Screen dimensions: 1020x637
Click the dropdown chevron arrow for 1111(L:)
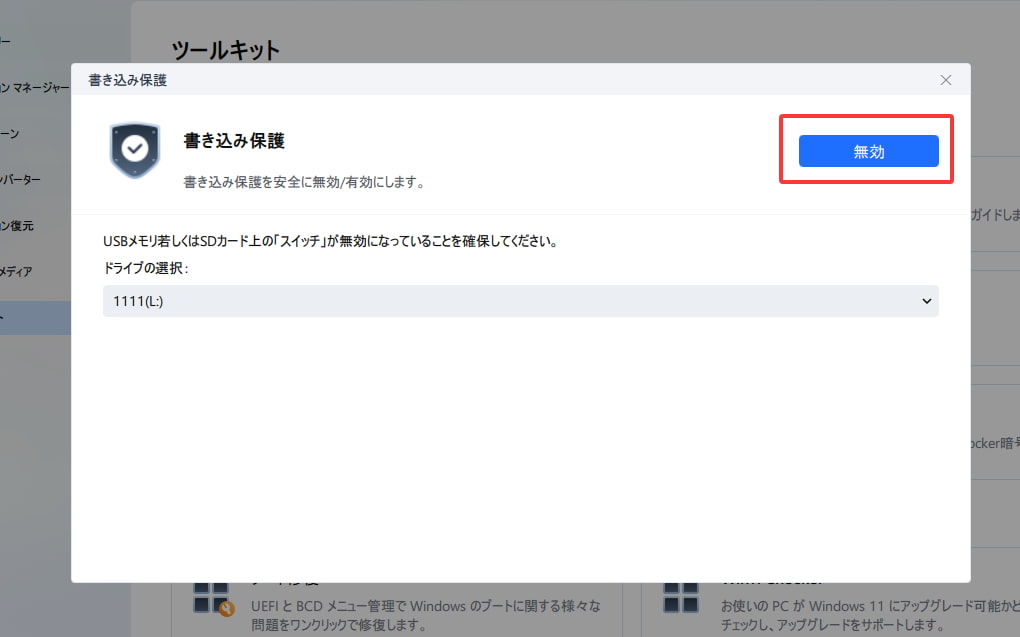click(926, 301)
